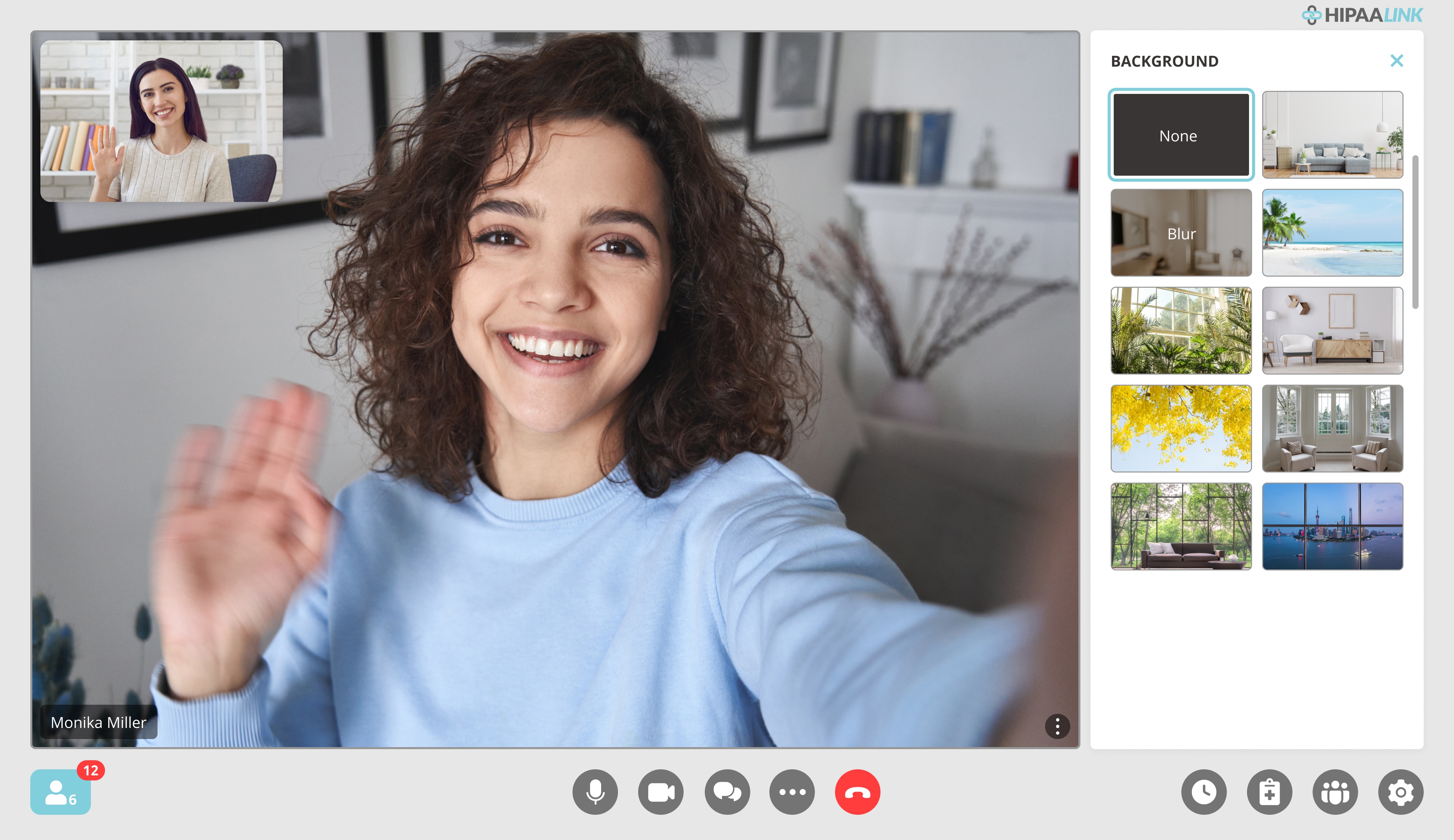
Task: Choose the greenhouse palm plants background
Action: click(1181, 330)
